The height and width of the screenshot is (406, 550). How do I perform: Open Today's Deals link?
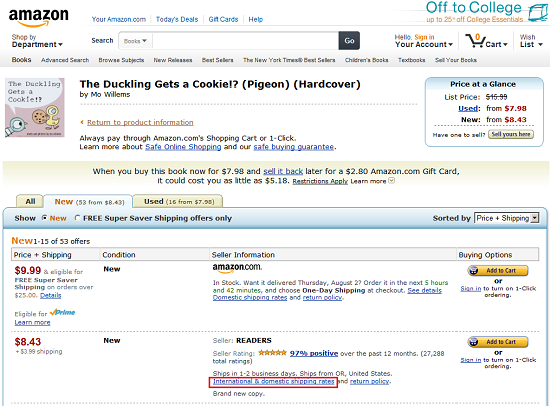pos(177,19)
